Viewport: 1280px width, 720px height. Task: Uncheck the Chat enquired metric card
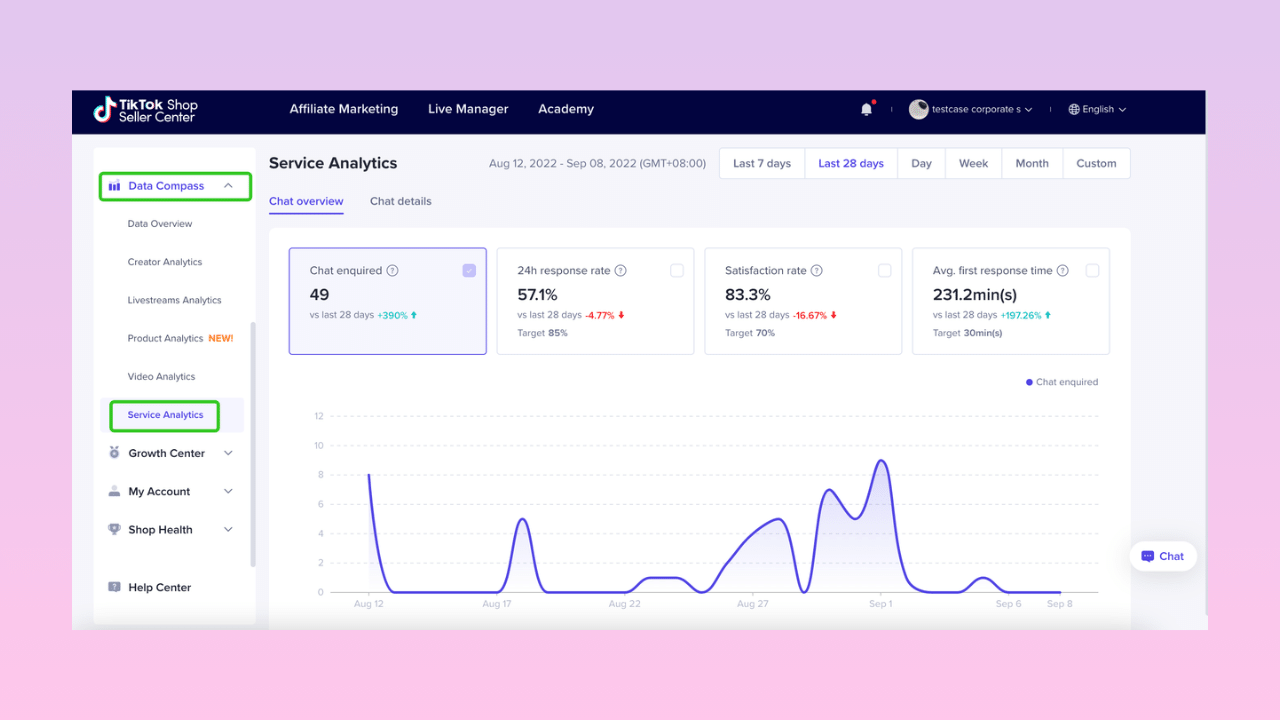click(x=469, y=270)
